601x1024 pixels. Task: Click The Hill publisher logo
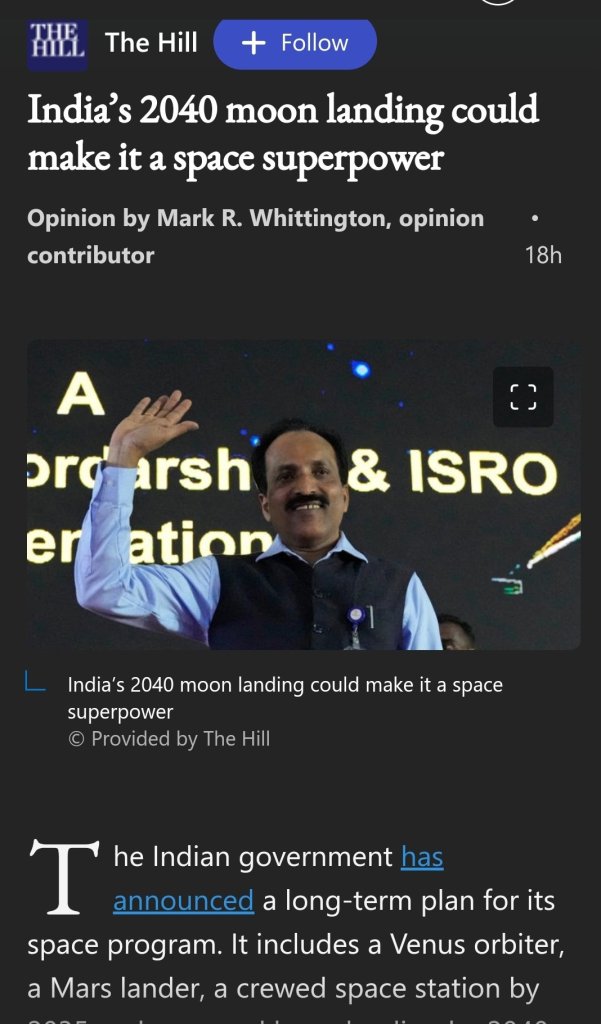pos(57,44)
